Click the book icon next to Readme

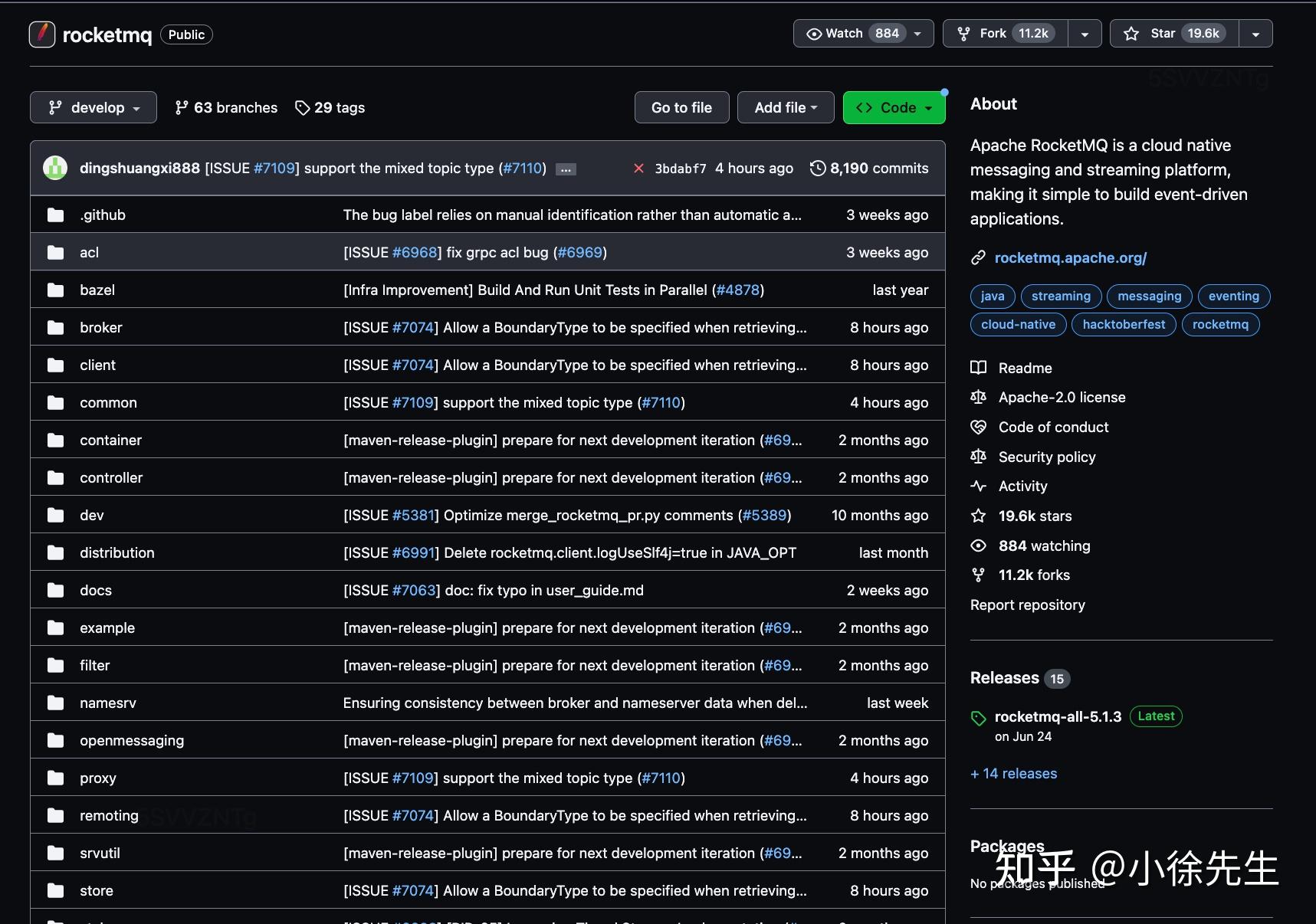pyautogui.click(x=979, y=368)
